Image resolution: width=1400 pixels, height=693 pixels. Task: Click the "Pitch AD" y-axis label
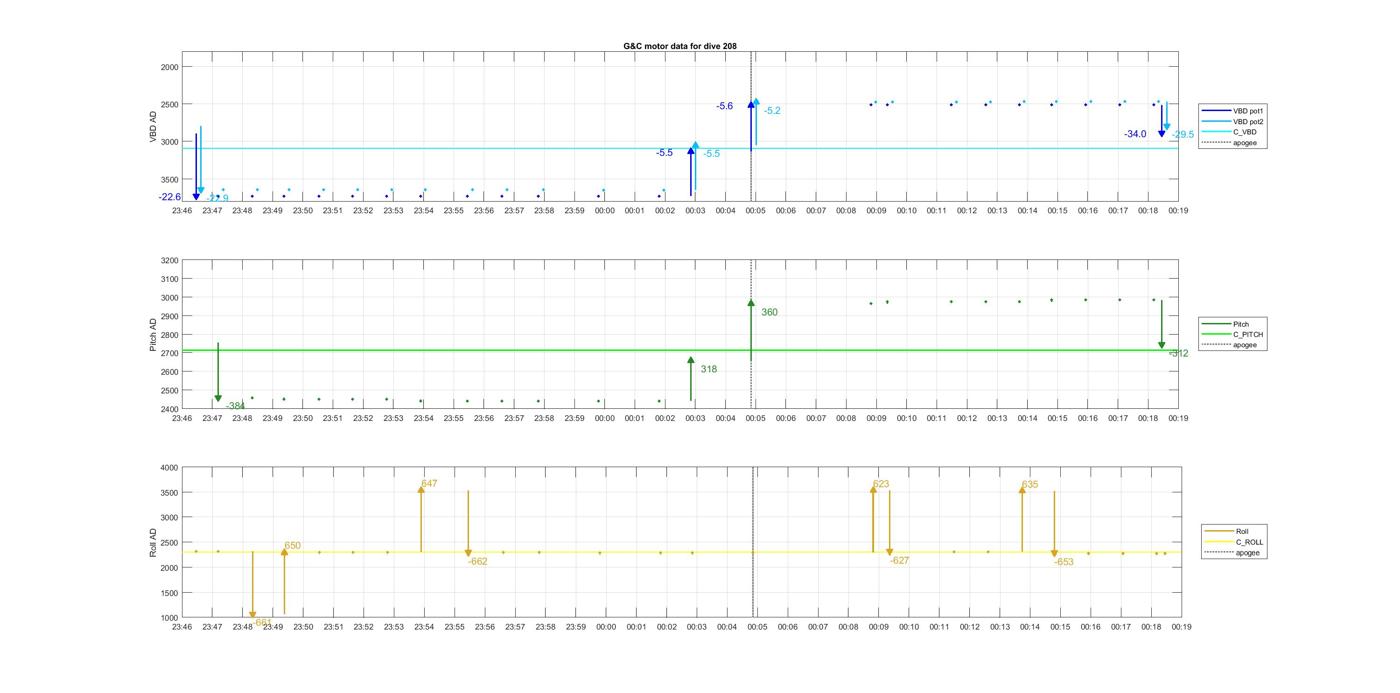pos(153,334)
